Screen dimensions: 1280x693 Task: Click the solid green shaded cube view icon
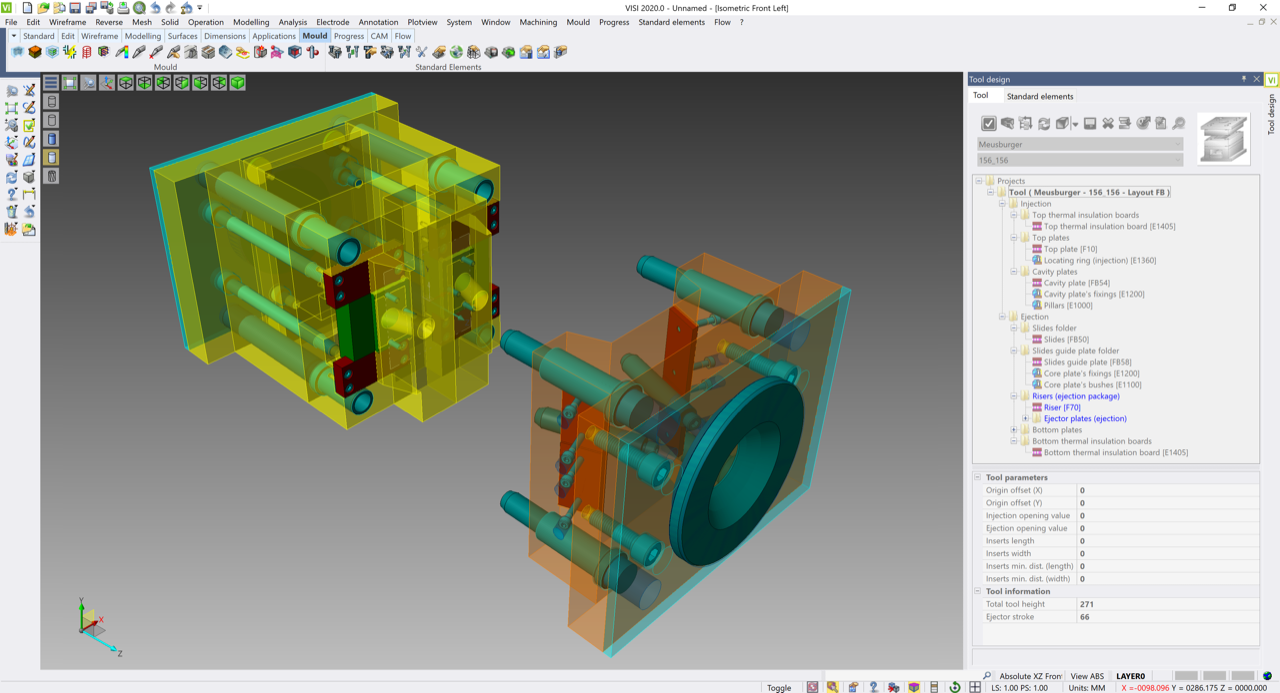pos(238,83)
